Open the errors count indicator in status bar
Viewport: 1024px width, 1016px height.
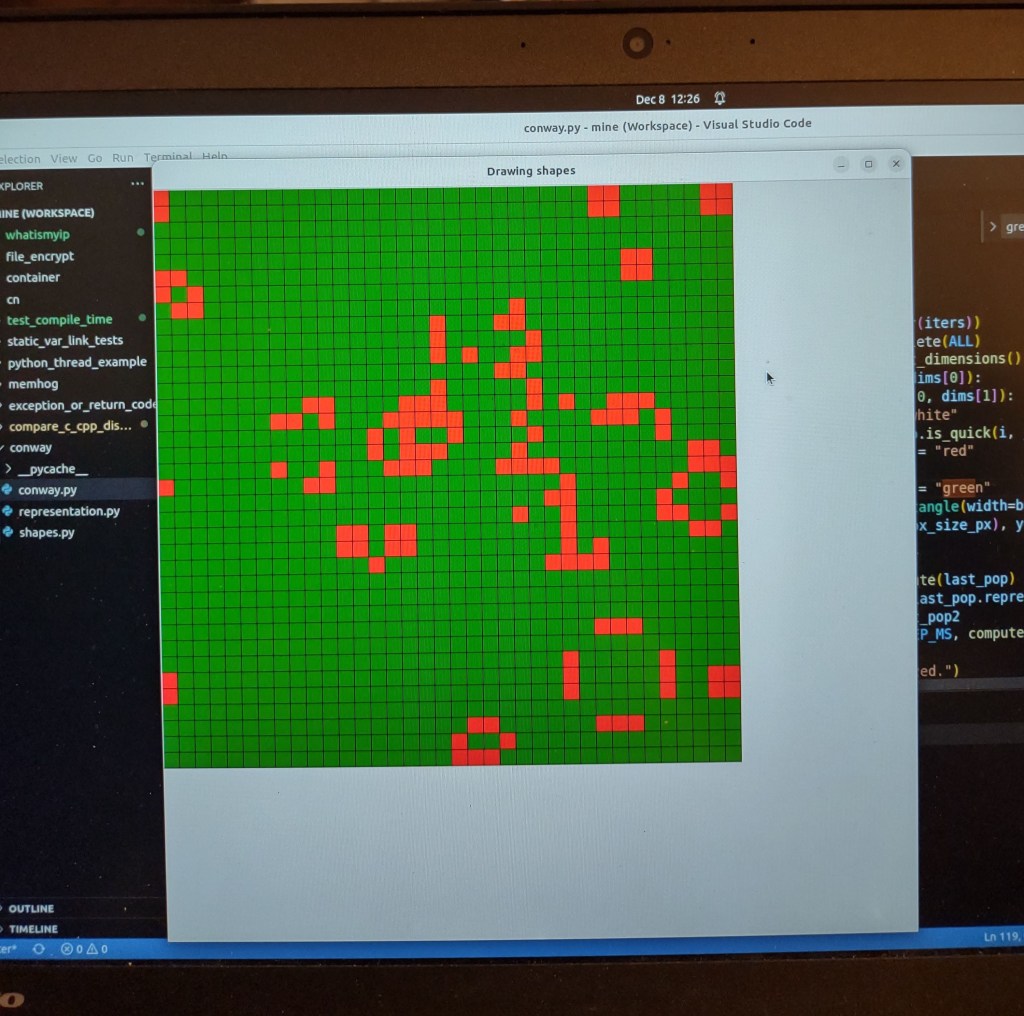click(x=72, y=948)
